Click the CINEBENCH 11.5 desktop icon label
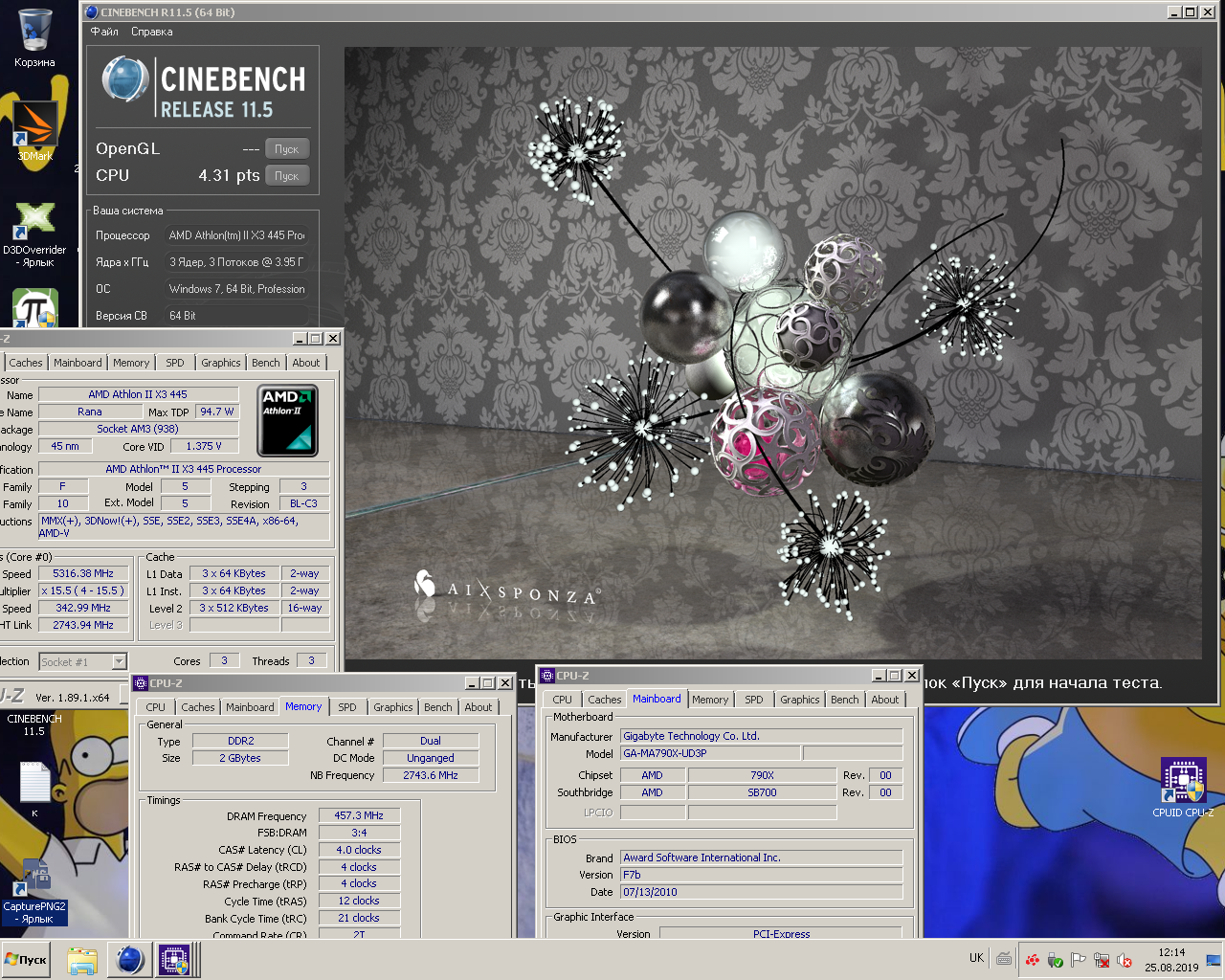Viewport: 1225px width, 980px height. coord(34,724)
